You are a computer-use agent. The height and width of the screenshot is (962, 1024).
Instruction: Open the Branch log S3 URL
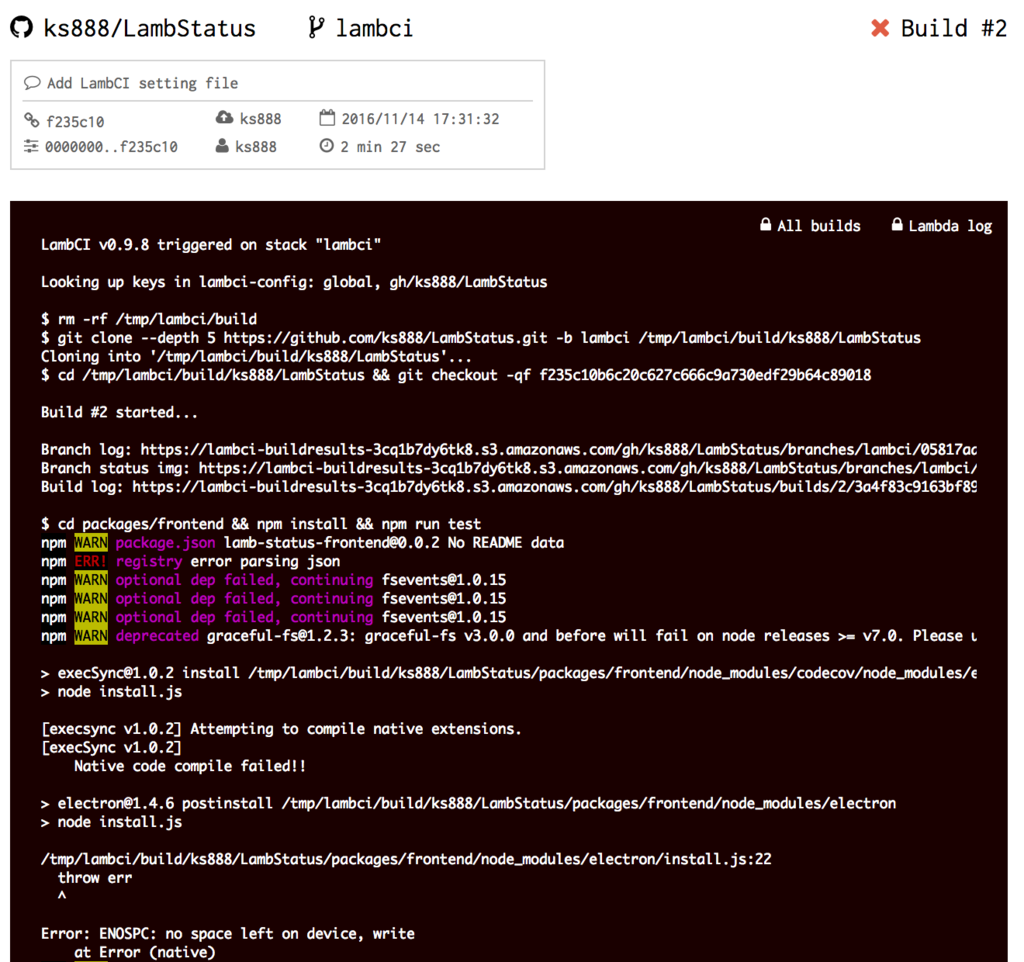click(558, 450)
